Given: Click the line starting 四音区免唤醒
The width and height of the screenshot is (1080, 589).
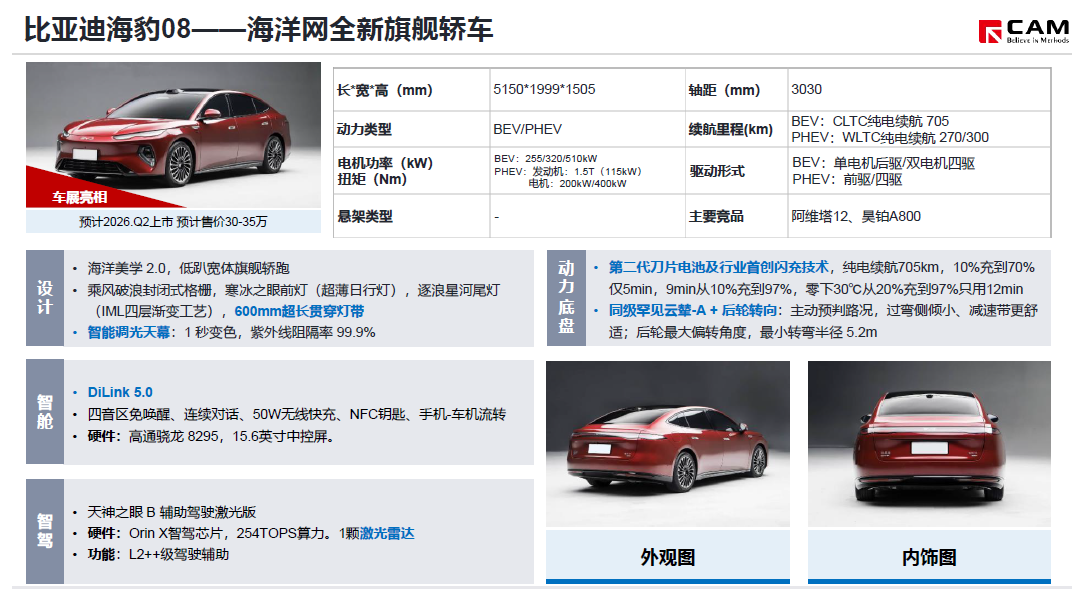Looking at the screenshot, I should pyautogui.click(x=297, y=414).
